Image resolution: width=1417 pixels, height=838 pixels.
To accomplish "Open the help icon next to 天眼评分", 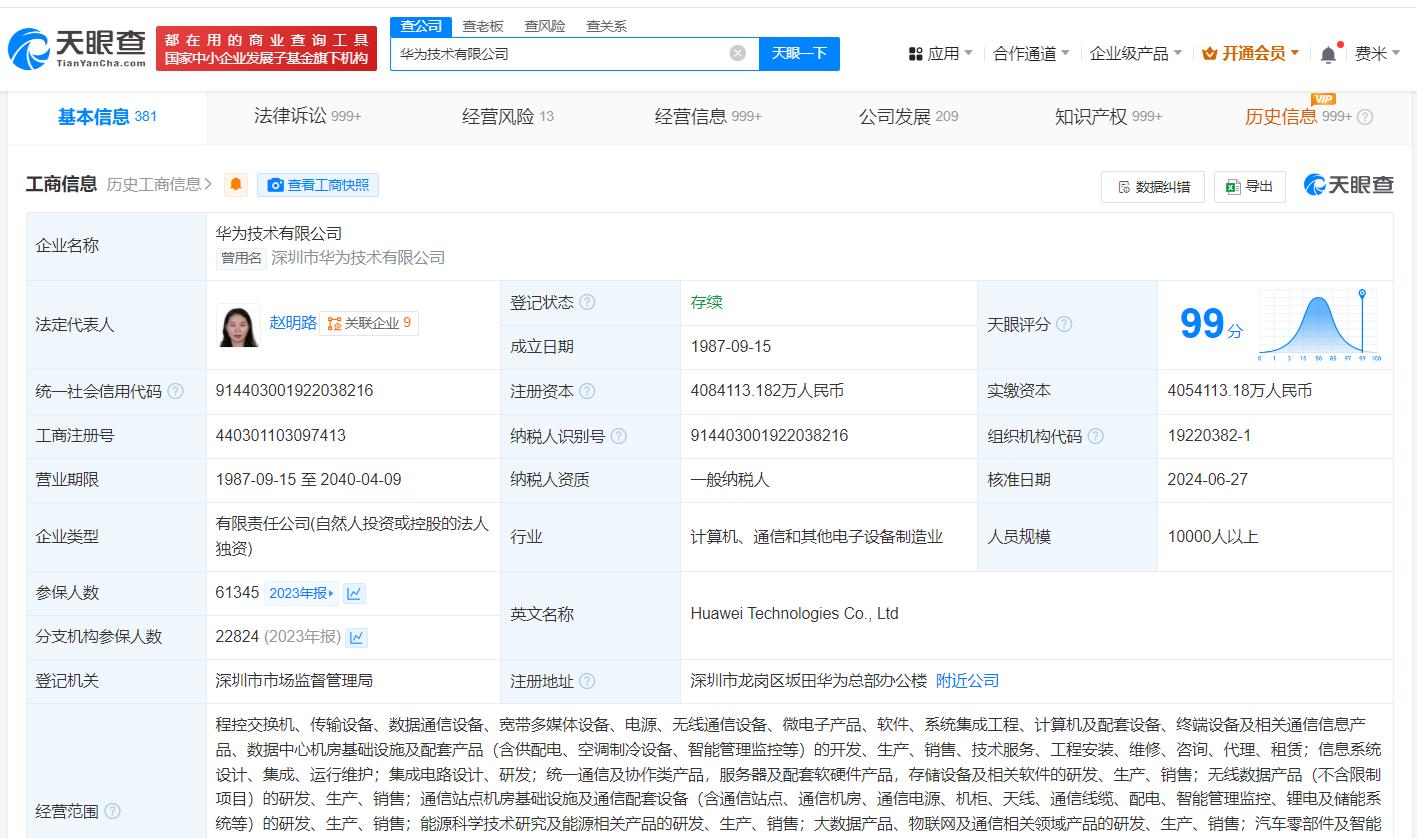I will (x=1064, y=324).
